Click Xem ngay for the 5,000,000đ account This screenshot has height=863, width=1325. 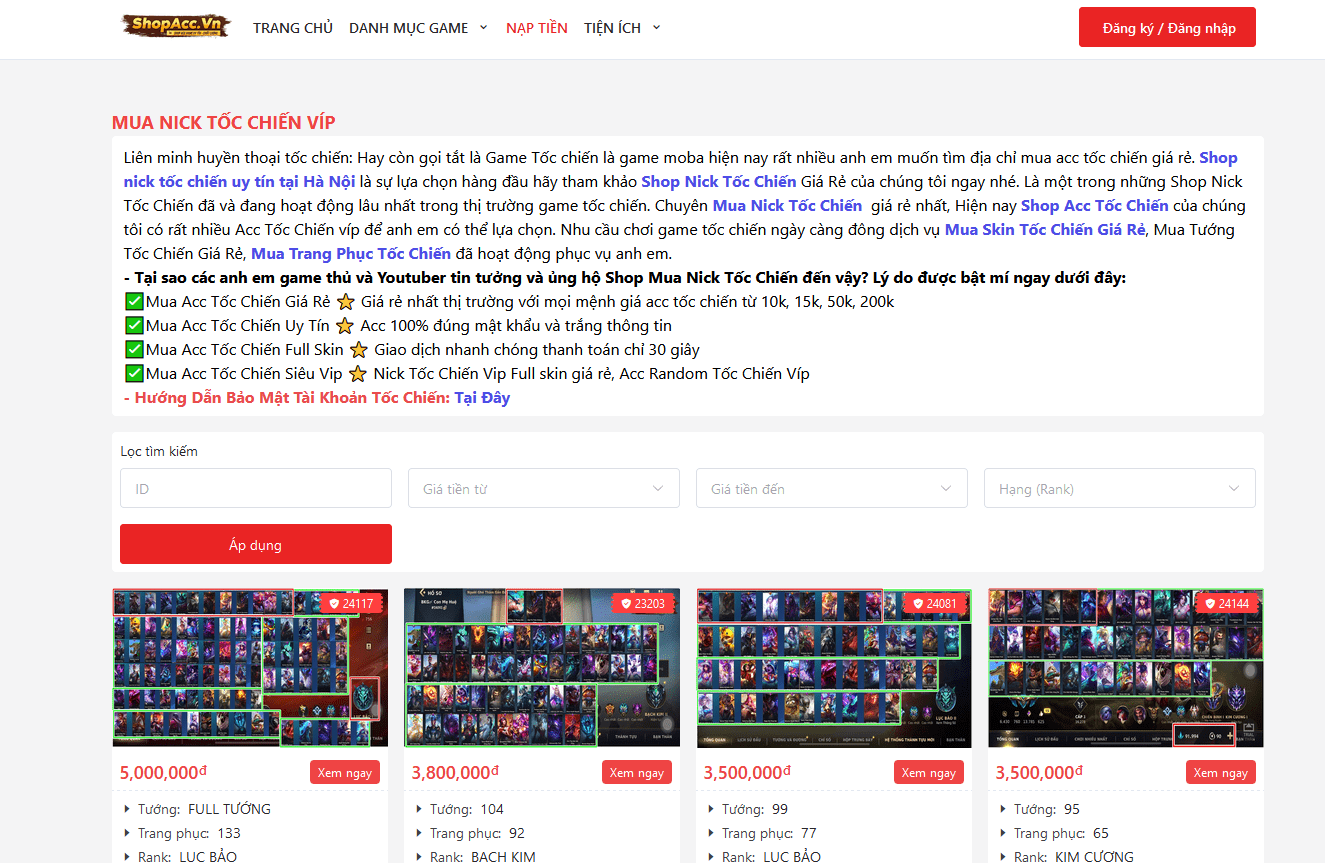pos(345,773)
